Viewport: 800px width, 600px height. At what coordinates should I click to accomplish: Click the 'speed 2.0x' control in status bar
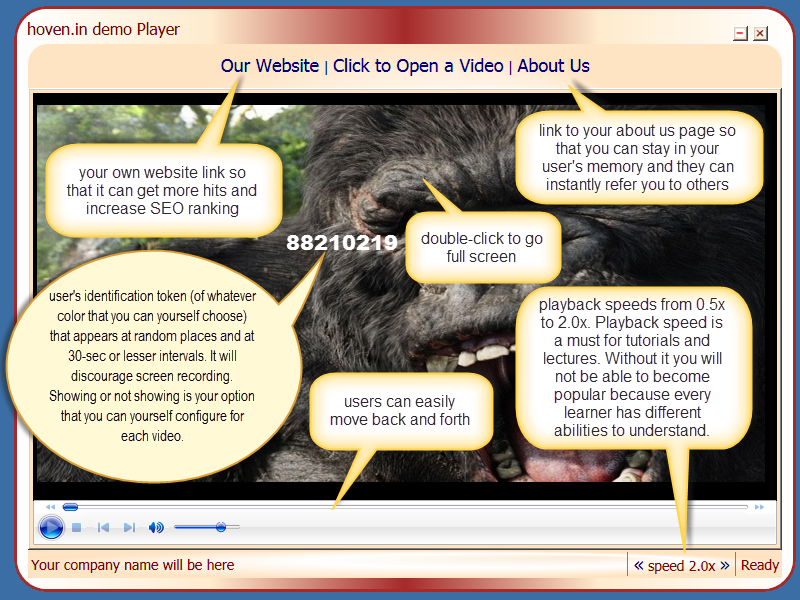(681, 565)
